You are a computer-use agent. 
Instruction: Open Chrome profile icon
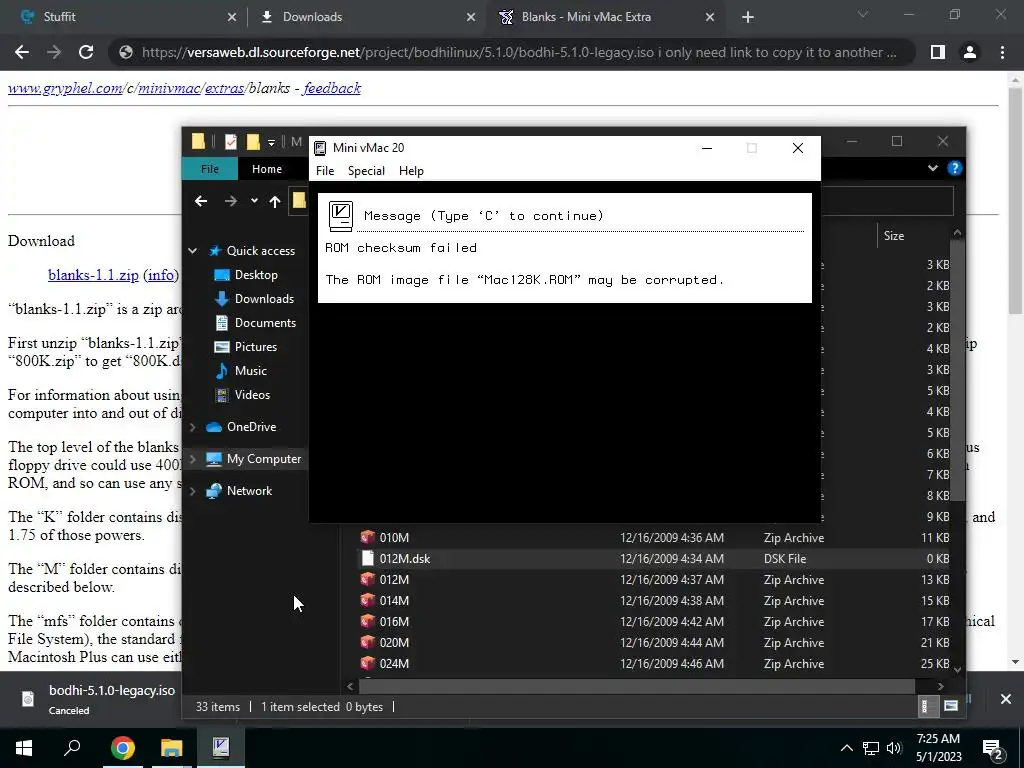970,52
